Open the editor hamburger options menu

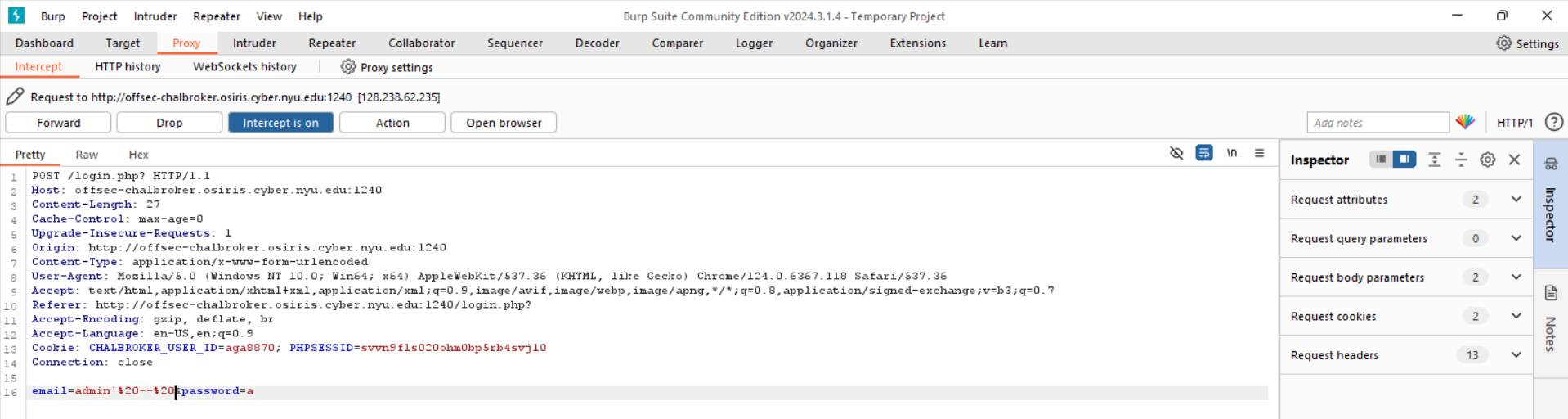click(1259, 153)
